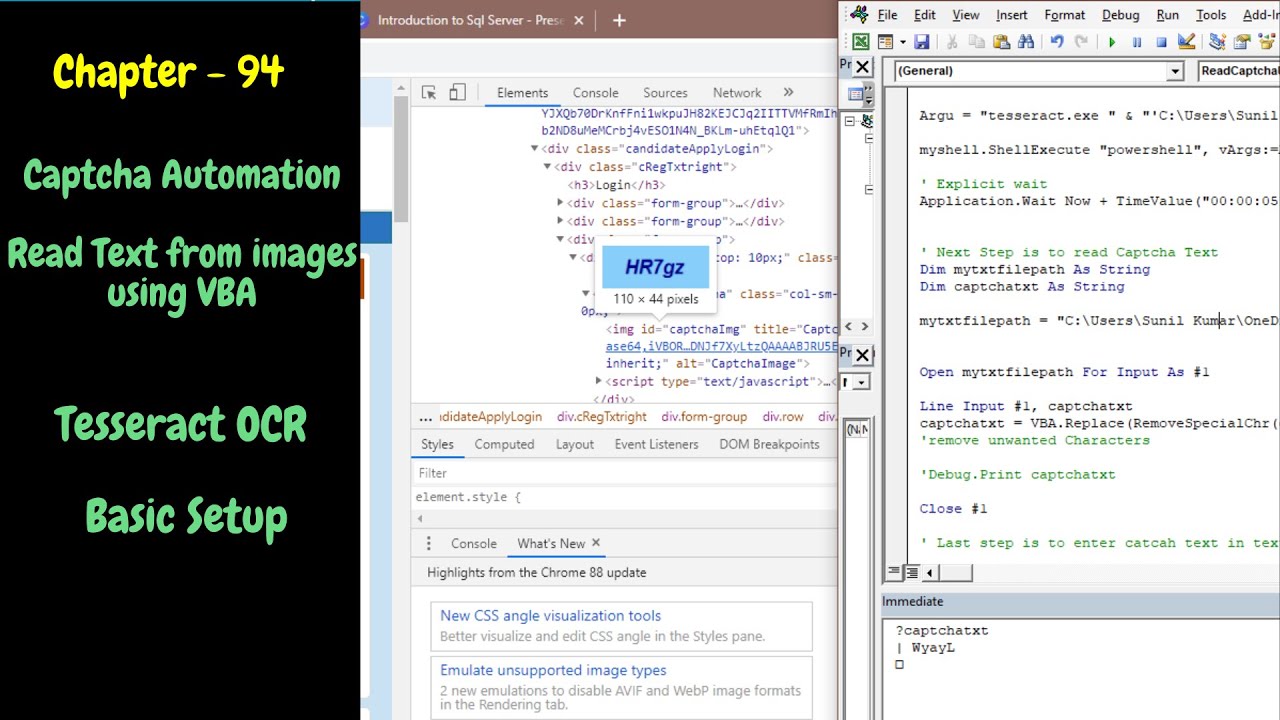
Task: Open the Properties pane object dropdown
Action: (862, 382)
